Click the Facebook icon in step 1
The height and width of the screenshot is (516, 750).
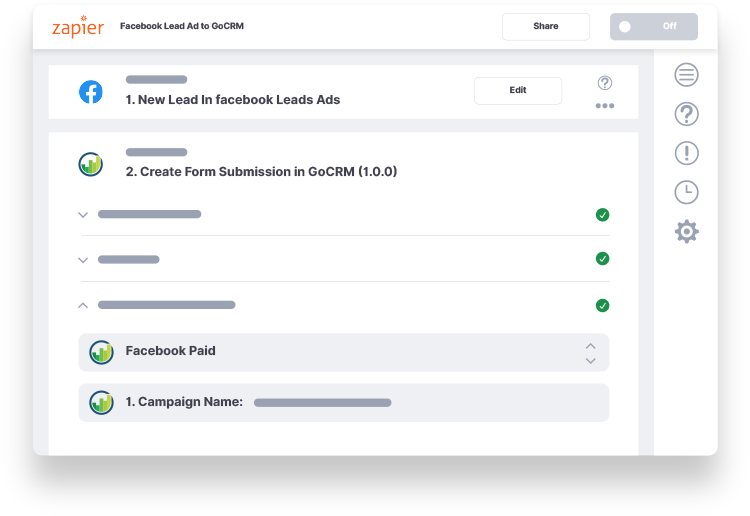tap(91, 92)
